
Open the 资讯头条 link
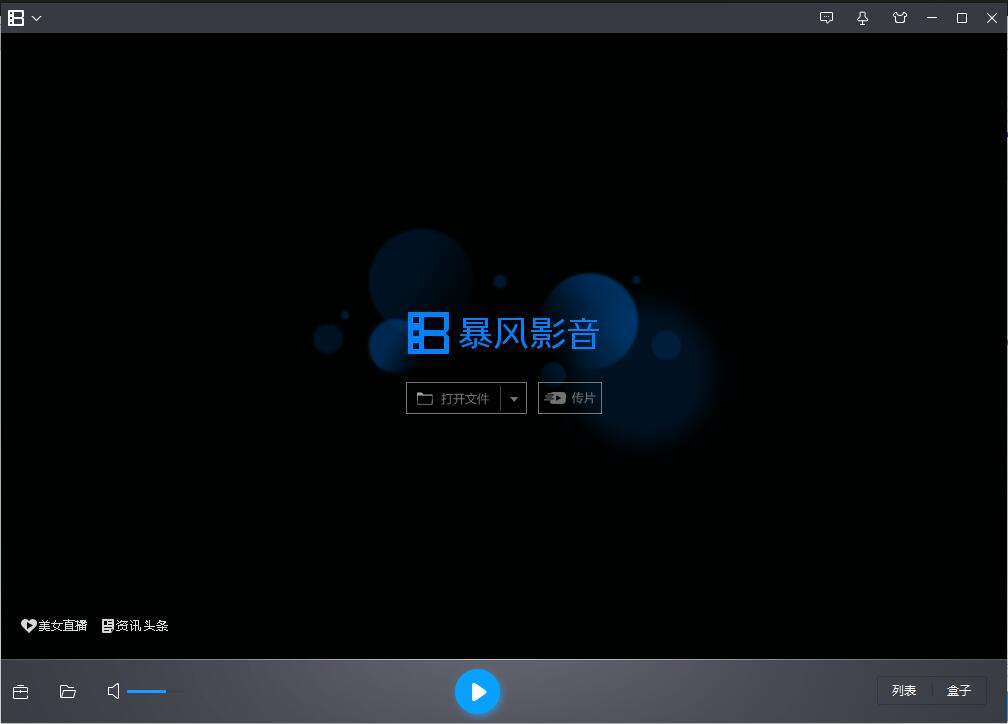(x=135, y=626)
